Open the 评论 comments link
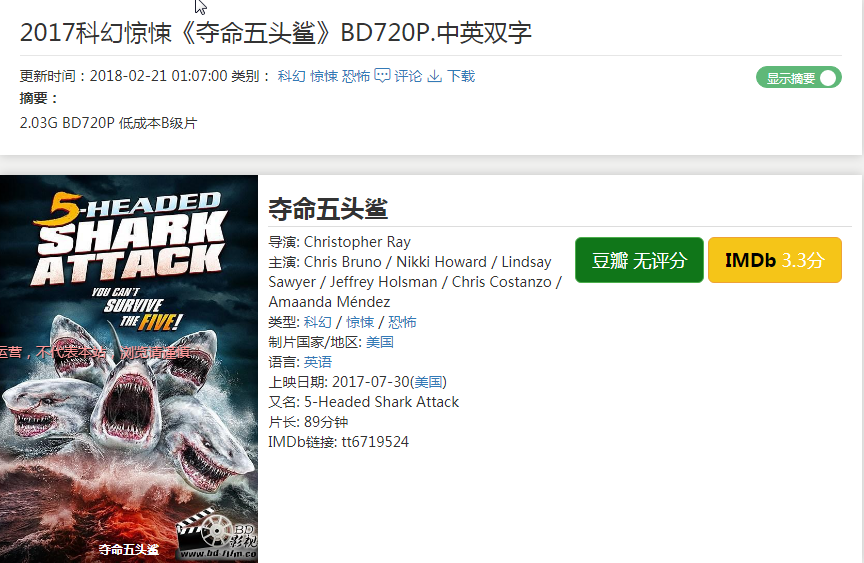 pyautogui.click(x=408, y=76)
